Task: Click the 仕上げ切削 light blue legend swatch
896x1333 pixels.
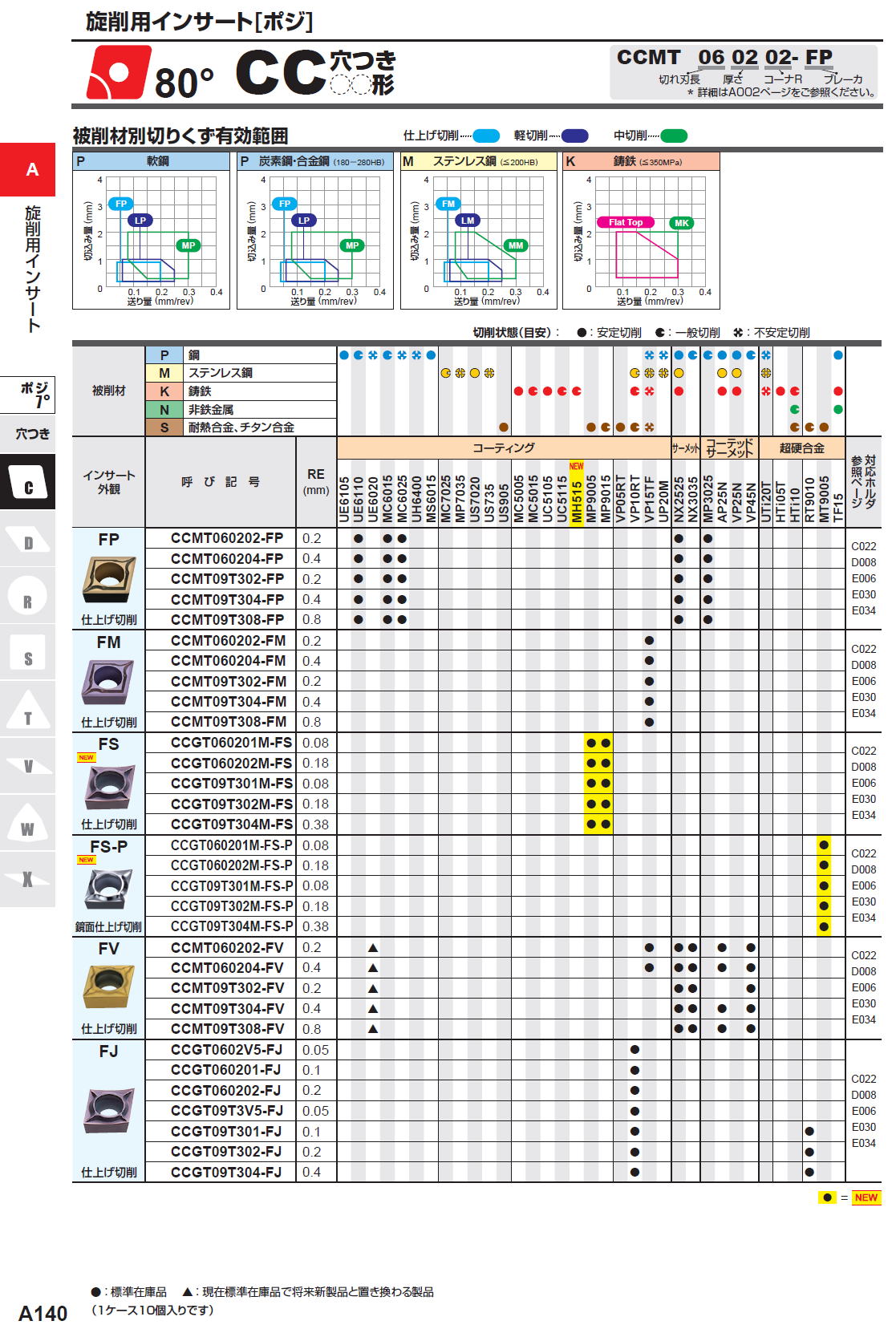Action: pyautogui.click(x=486, y=136)
